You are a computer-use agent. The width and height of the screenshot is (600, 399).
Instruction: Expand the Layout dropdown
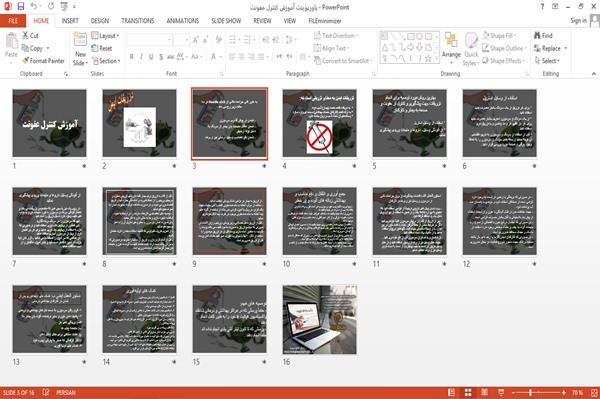tap(105, 36)
